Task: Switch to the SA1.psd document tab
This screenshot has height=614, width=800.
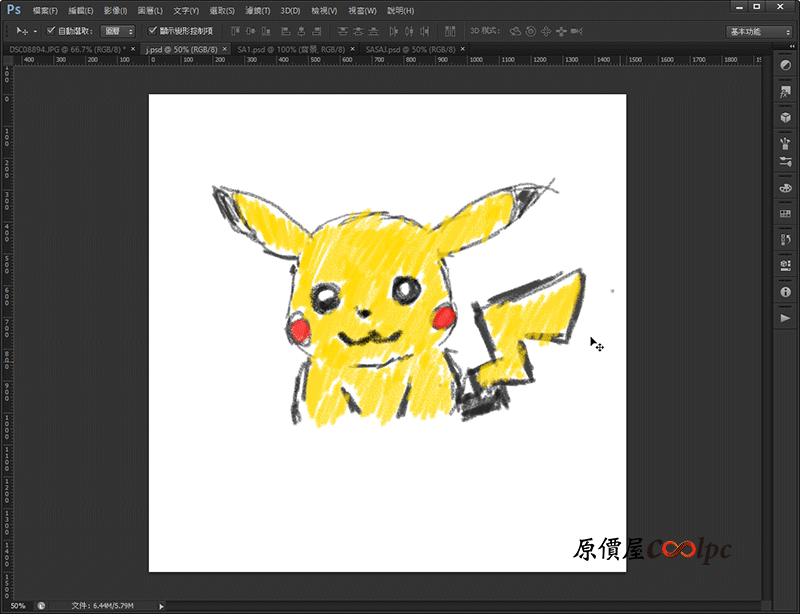Action: [291, 50]
